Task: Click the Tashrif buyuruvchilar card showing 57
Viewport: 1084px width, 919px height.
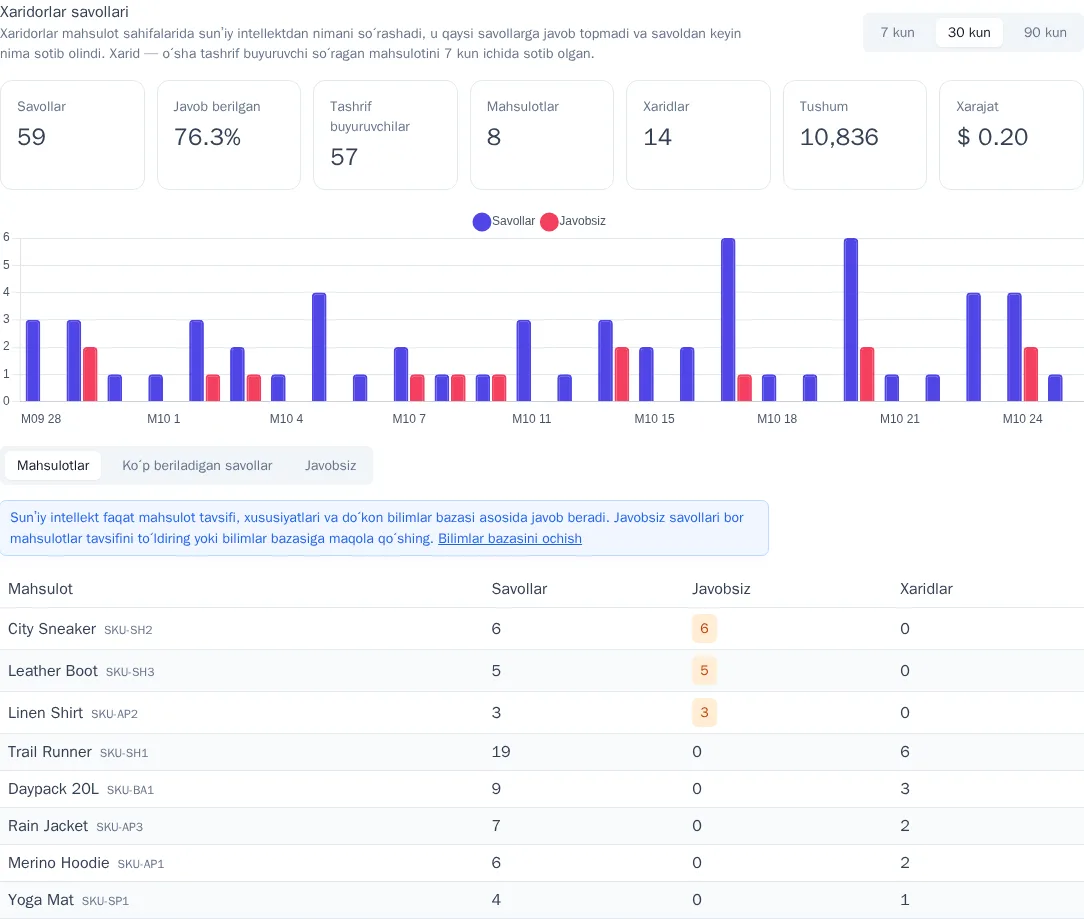Action: pos(385,135)
